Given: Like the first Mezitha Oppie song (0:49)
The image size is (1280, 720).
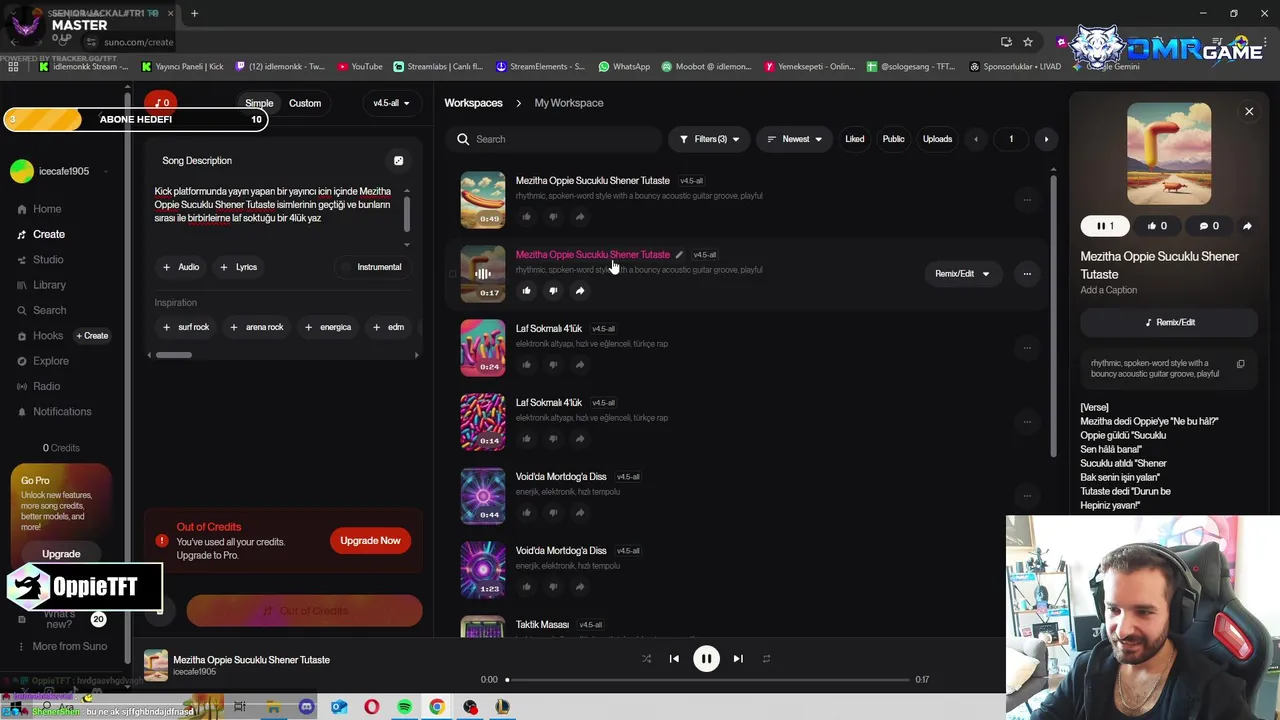Looking at the screenshot, I should point(527,217).
